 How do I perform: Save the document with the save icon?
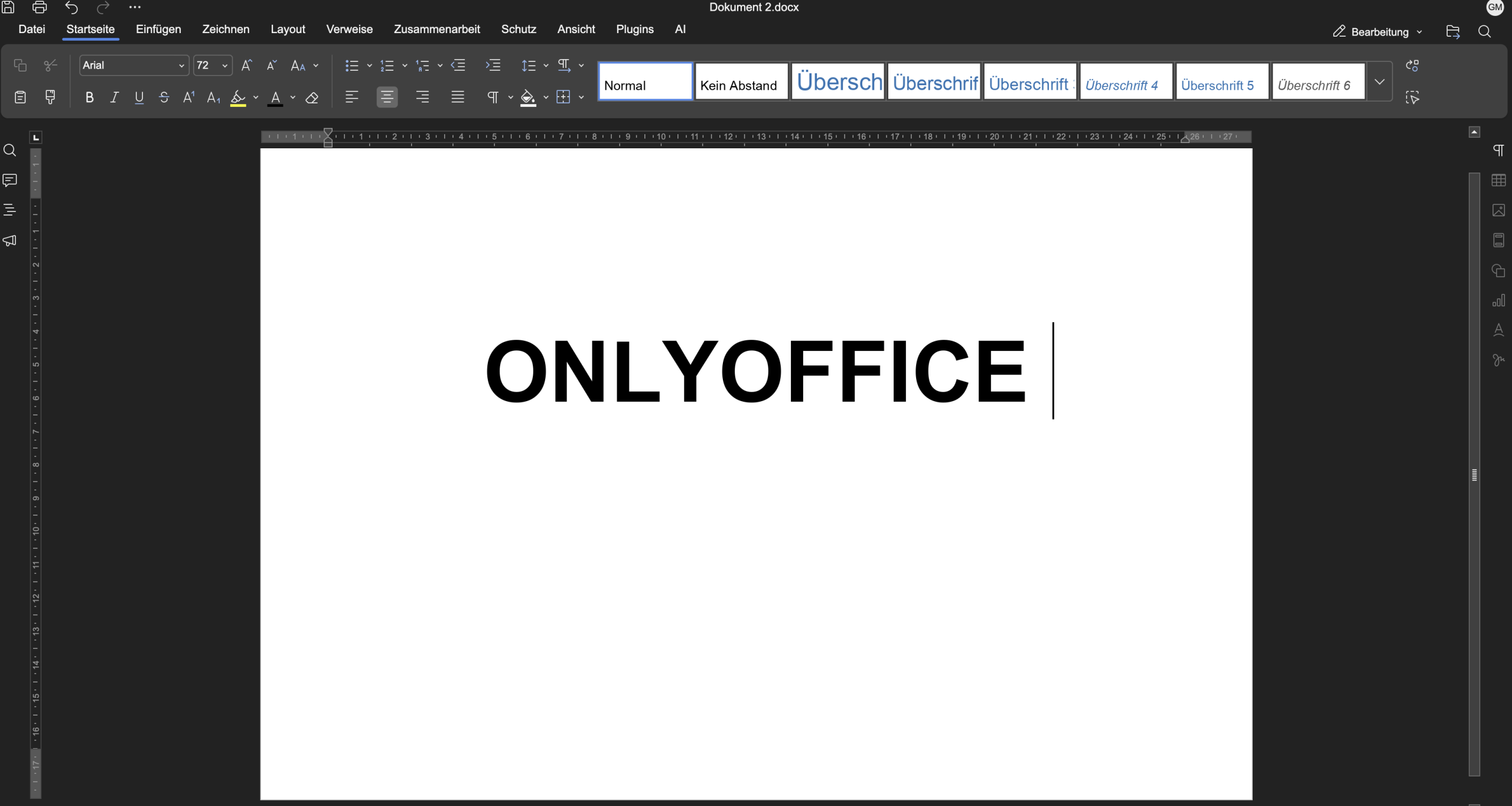pos(8,7)
